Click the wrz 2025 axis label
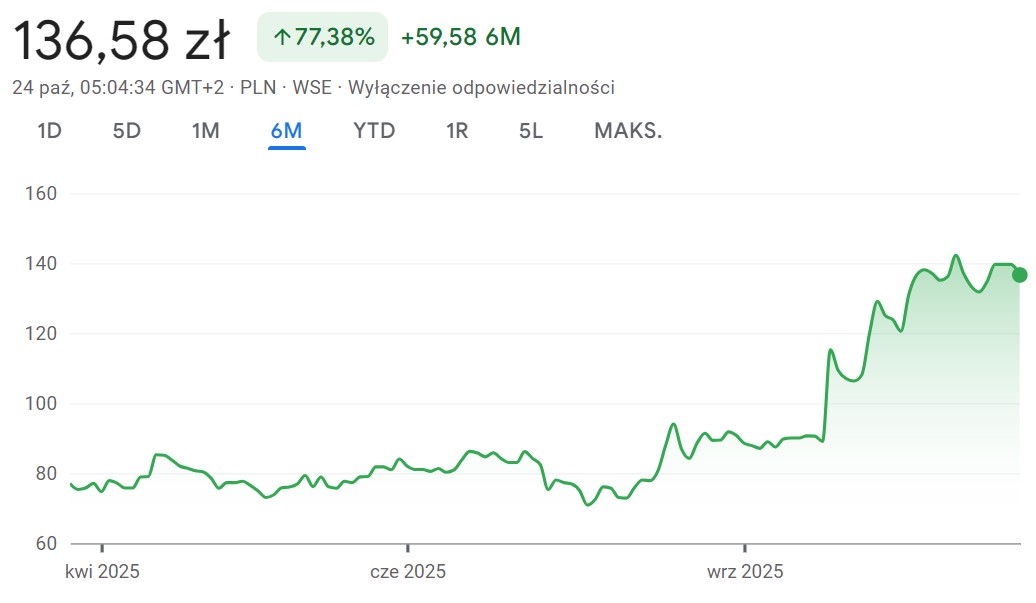Image resolution: width=1036 pixels, height=603 pixels. 745,572
